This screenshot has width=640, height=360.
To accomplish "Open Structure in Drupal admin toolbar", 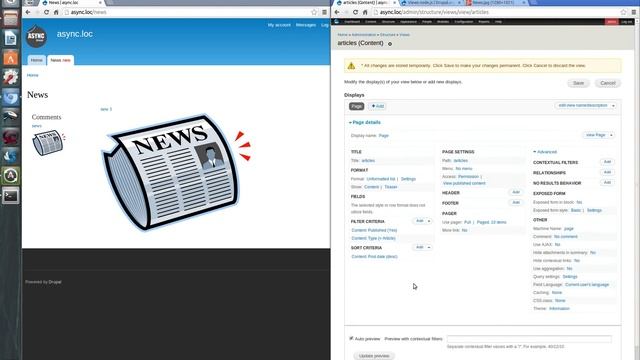I will click(388, 22).
